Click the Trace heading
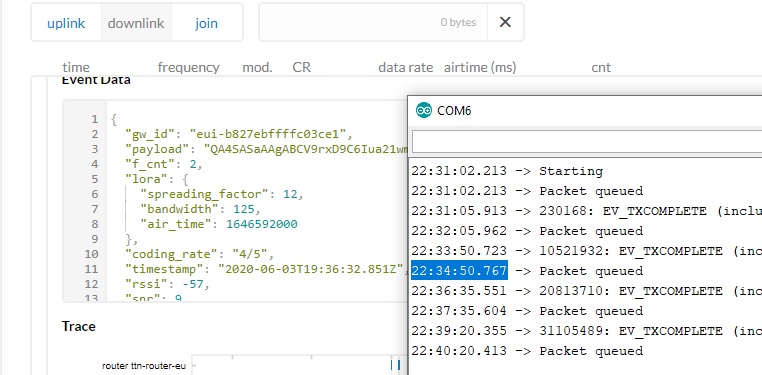The height and width of the screenshot is (375, 762). click(x=79, y=326)
